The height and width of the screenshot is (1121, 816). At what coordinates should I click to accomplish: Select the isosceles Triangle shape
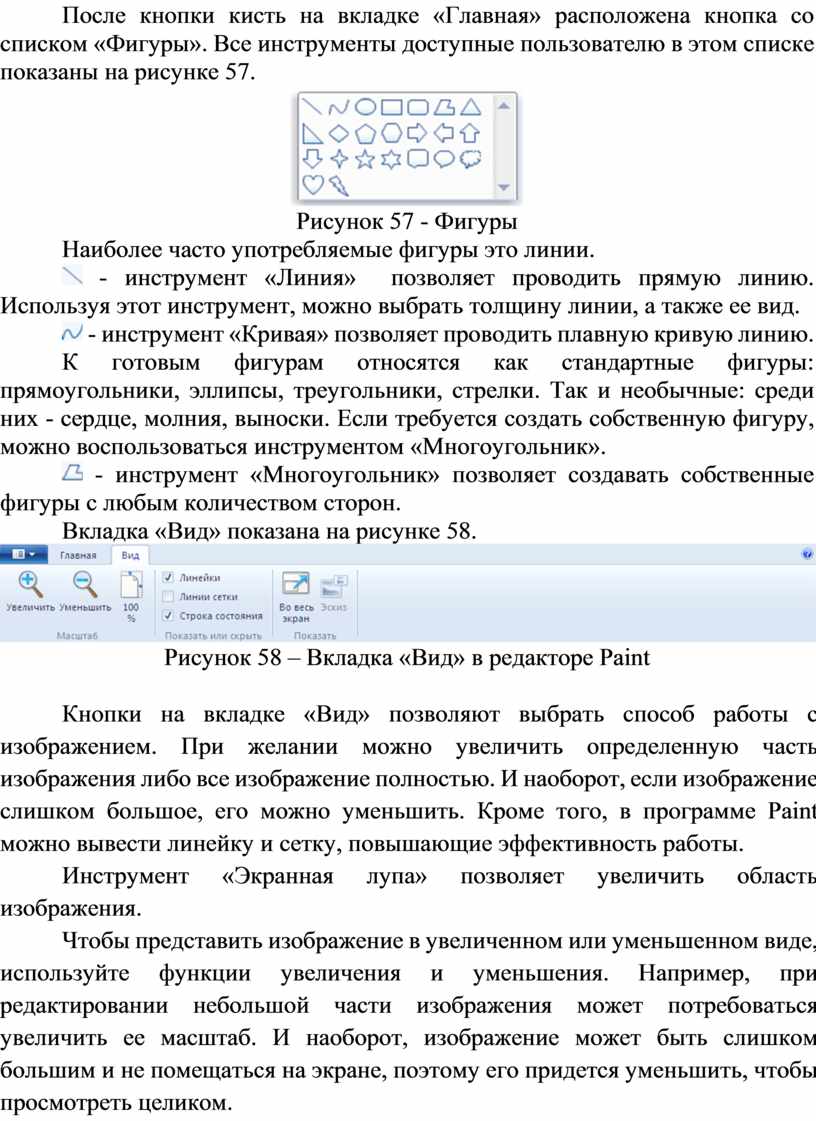tap(470, 107)
